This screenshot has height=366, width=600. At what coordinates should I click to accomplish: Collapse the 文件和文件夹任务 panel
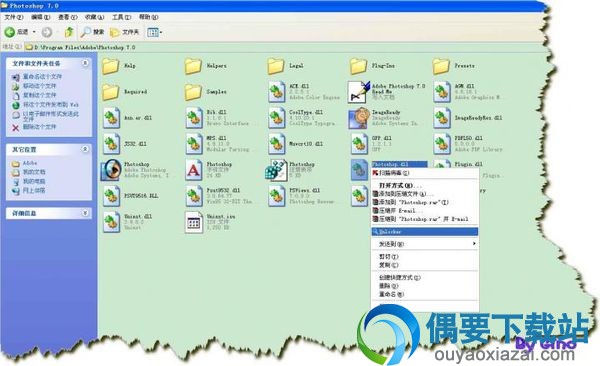[x=85, y=63]
